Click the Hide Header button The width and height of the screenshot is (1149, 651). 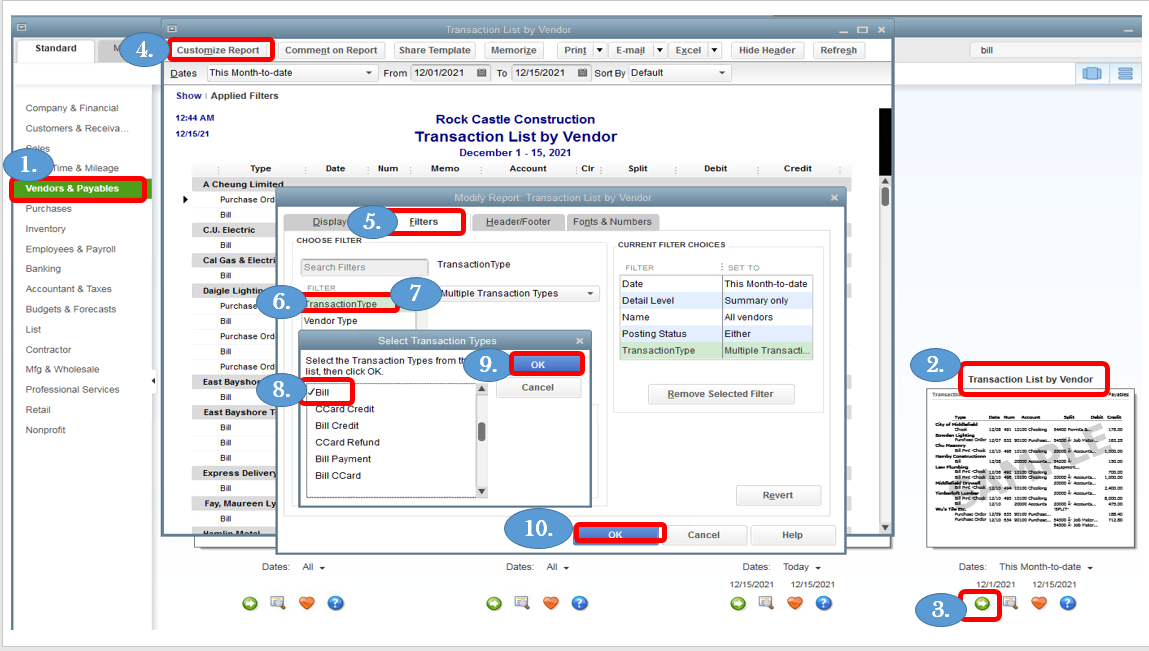[x=766, y=50]
